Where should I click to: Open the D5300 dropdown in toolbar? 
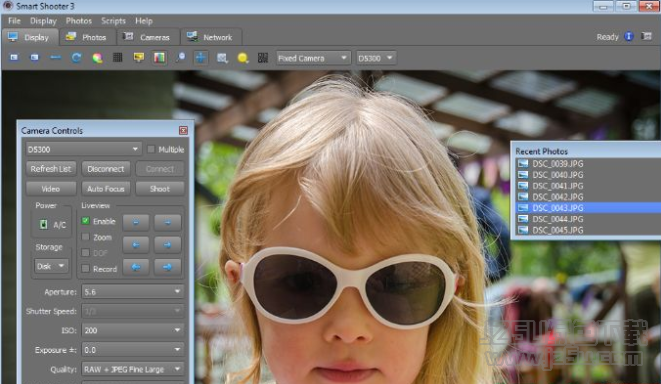click(x=376, y=58)
